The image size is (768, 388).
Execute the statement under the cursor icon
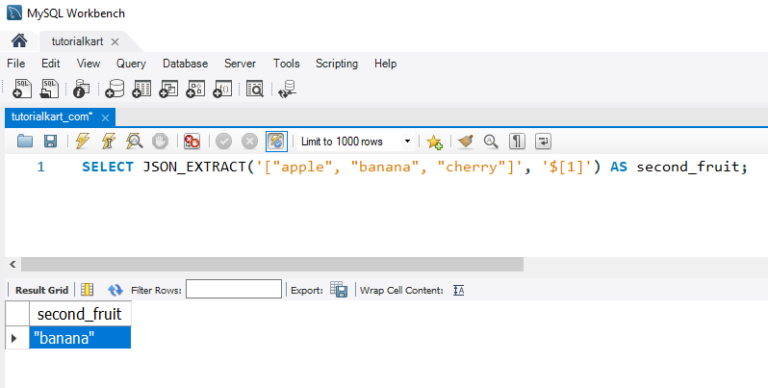pyautogui.click(x=108, y=142)
